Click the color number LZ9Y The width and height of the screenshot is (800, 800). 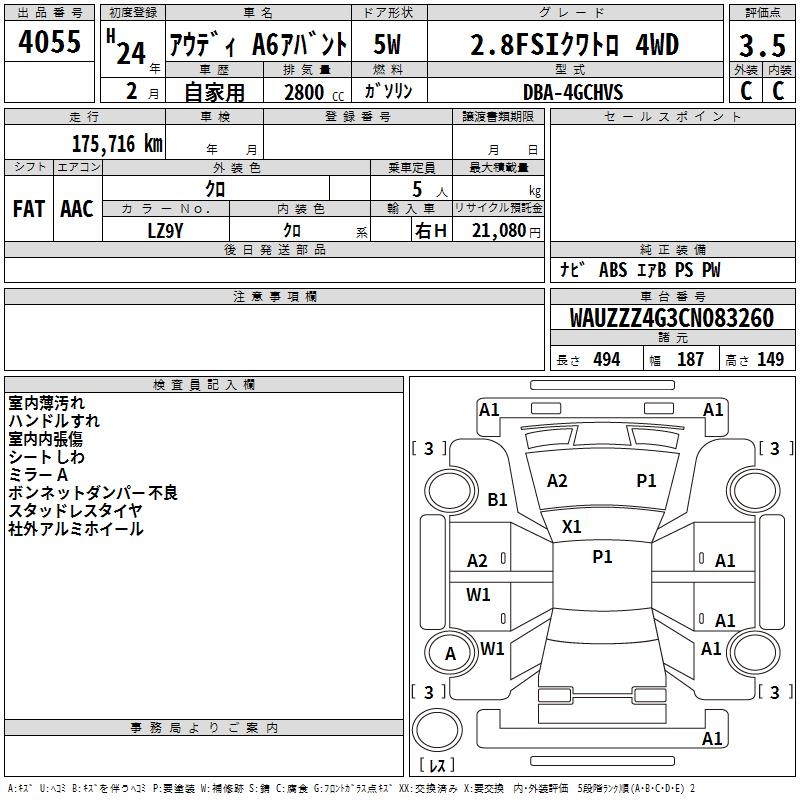click(x=165, y=229)
